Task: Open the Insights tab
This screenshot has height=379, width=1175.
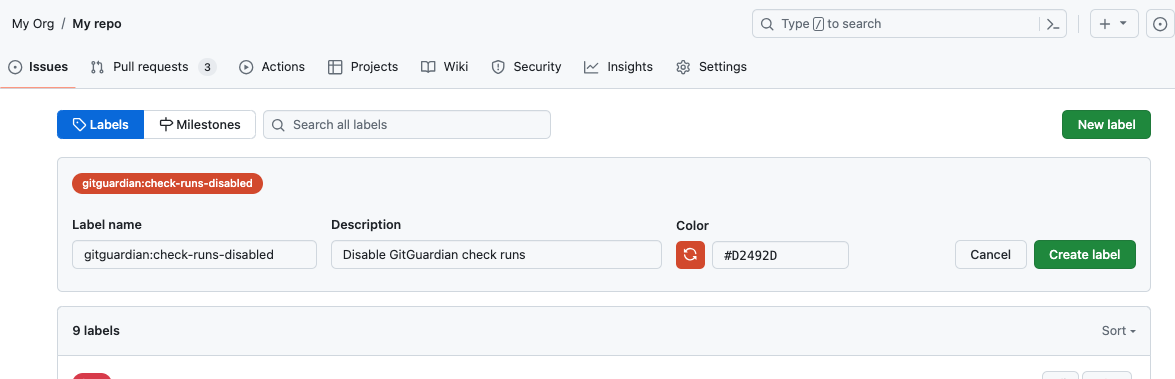Action: pyautogui.click(x=619, y=67)
